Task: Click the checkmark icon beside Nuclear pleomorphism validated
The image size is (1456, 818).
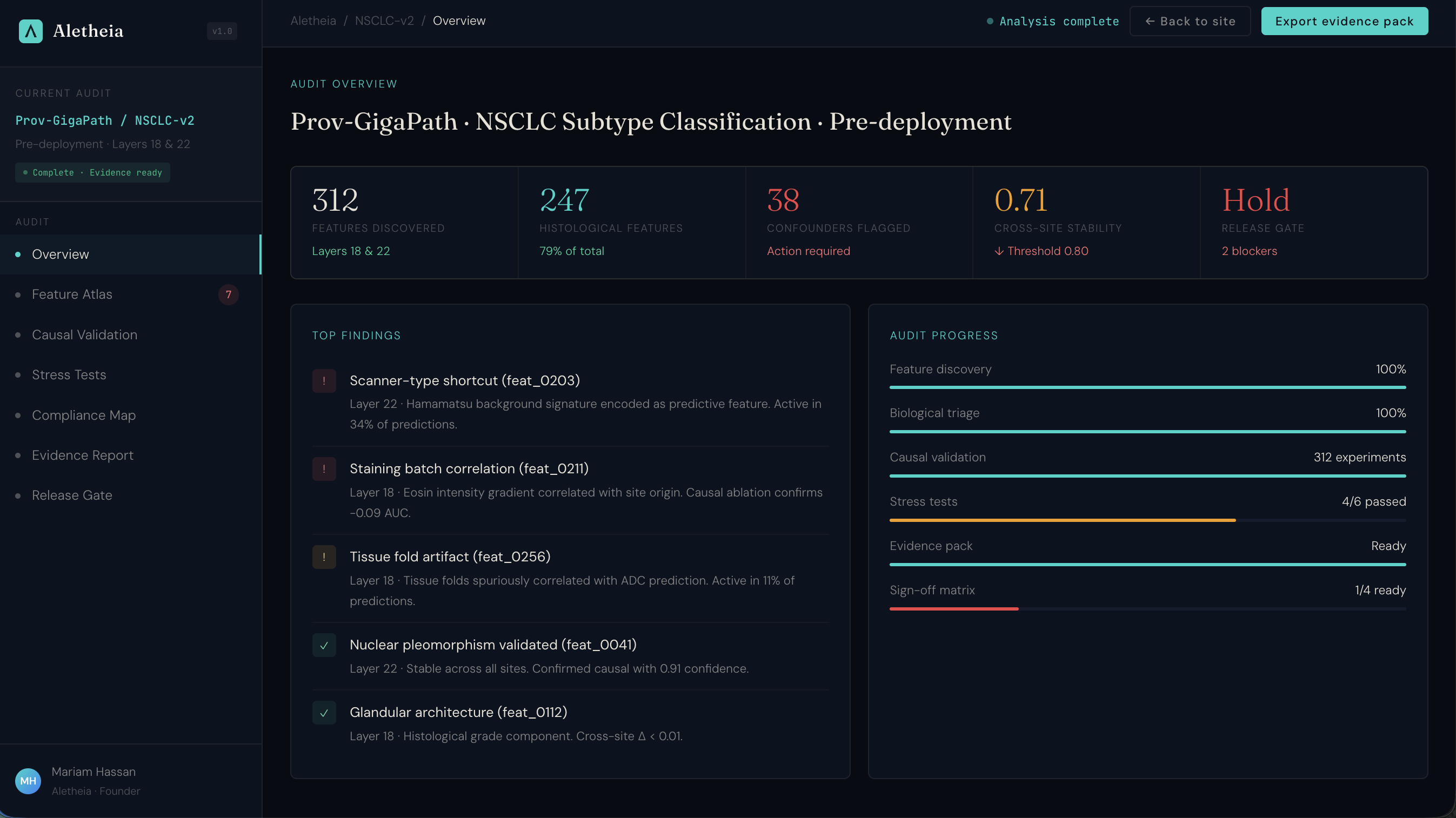Action: tap(324, 645)
